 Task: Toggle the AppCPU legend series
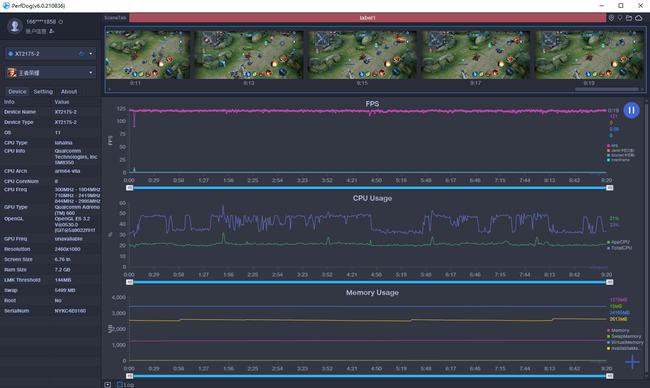click(x=618, y=242)
